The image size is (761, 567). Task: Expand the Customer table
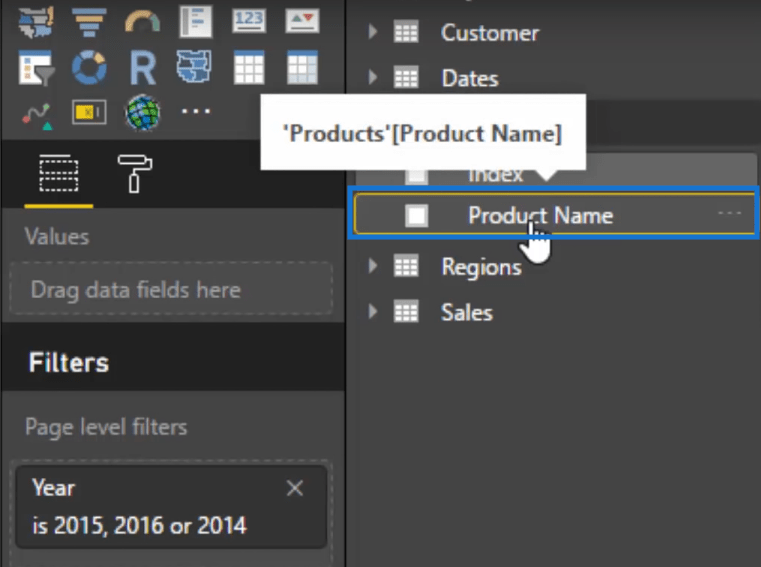pos(373,32)
